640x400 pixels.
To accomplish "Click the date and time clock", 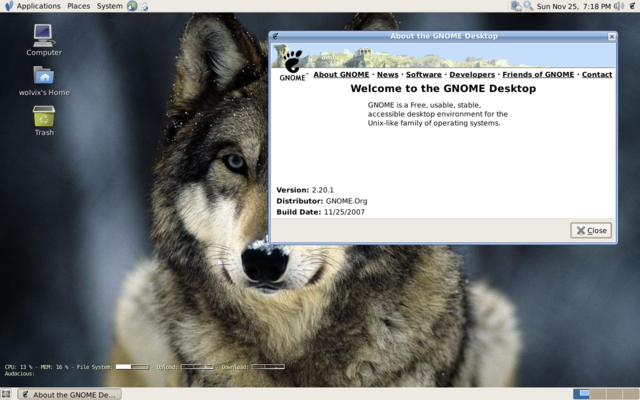I will [x=573, y=6].
